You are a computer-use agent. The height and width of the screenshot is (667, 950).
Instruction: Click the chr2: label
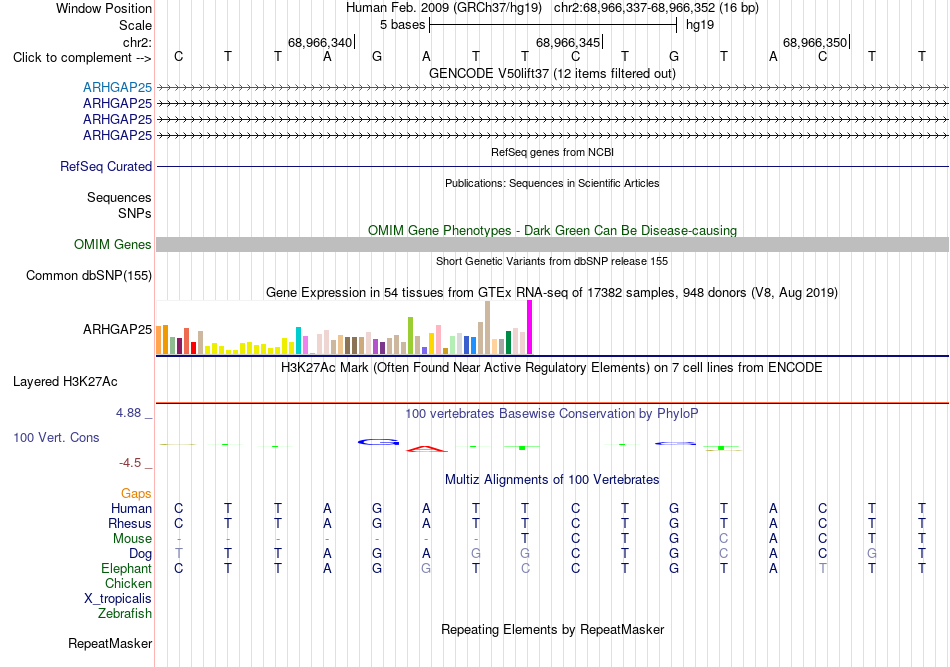coord(138,42)
